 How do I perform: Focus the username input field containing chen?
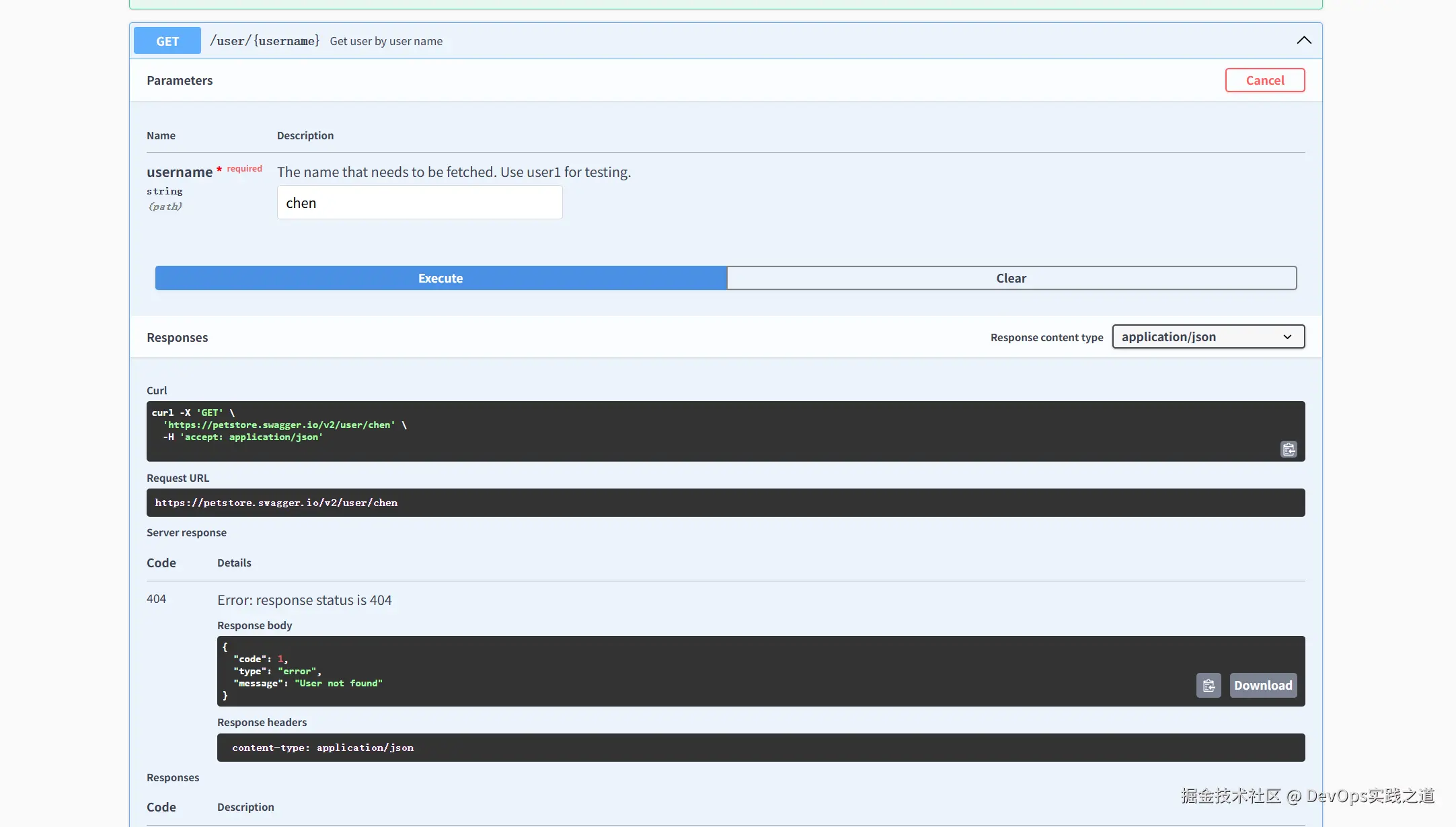[419, 203]
